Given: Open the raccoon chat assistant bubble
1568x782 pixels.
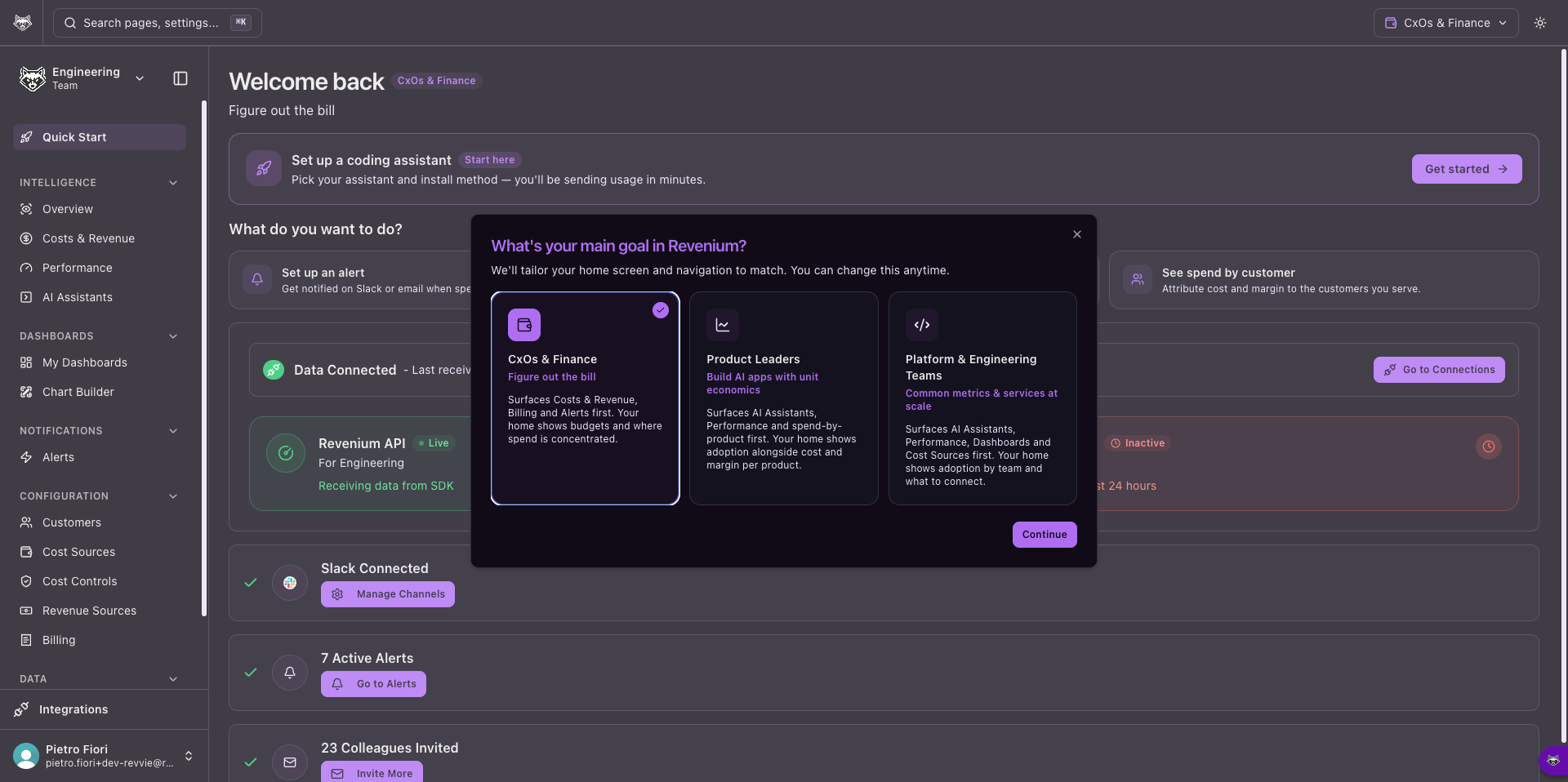Looking at the screenshot, I should [1553, 761].
